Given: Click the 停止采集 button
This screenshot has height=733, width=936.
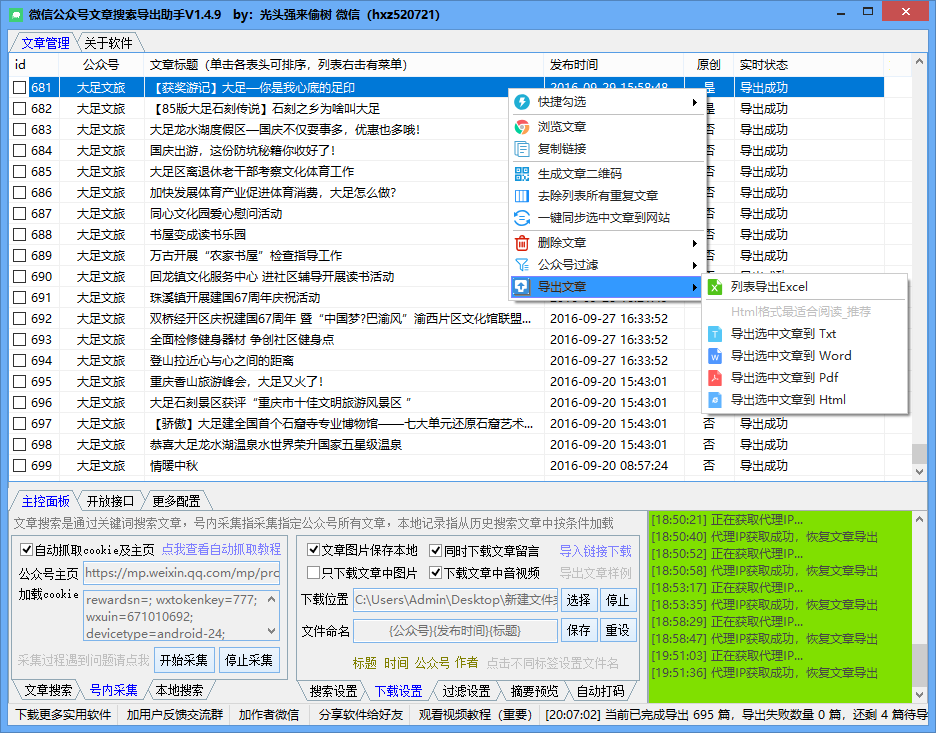Looking at the screenshot, I should [x=249, y=660].
